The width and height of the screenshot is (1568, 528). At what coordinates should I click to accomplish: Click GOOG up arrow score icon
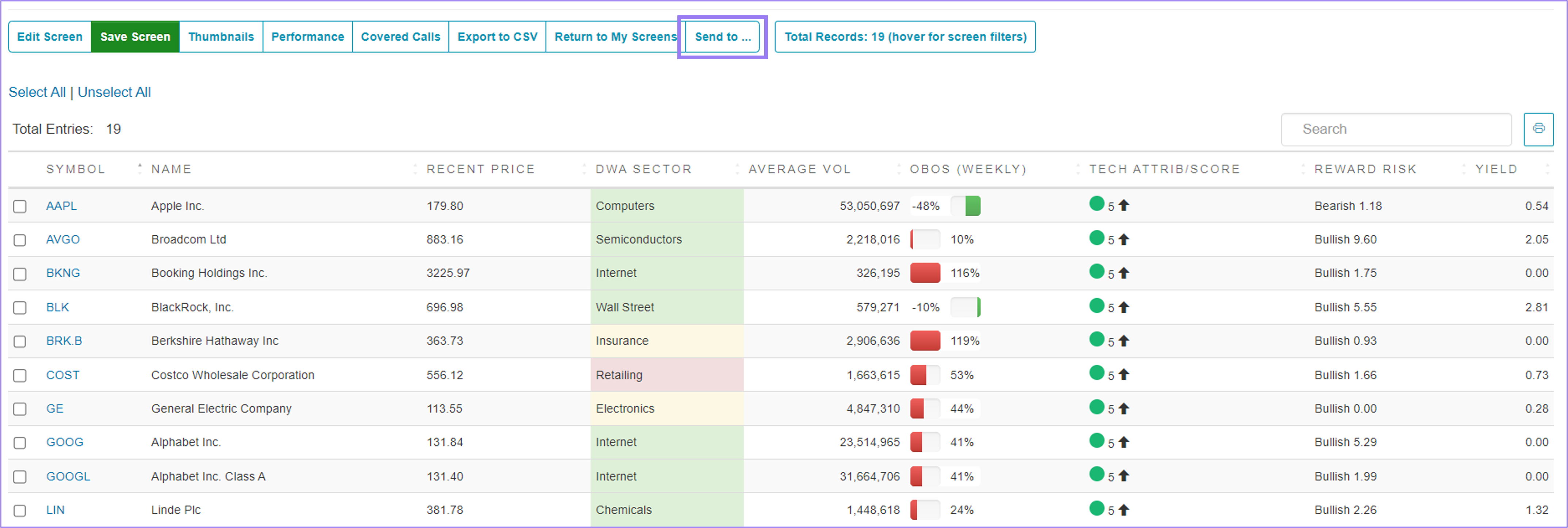1124,442
